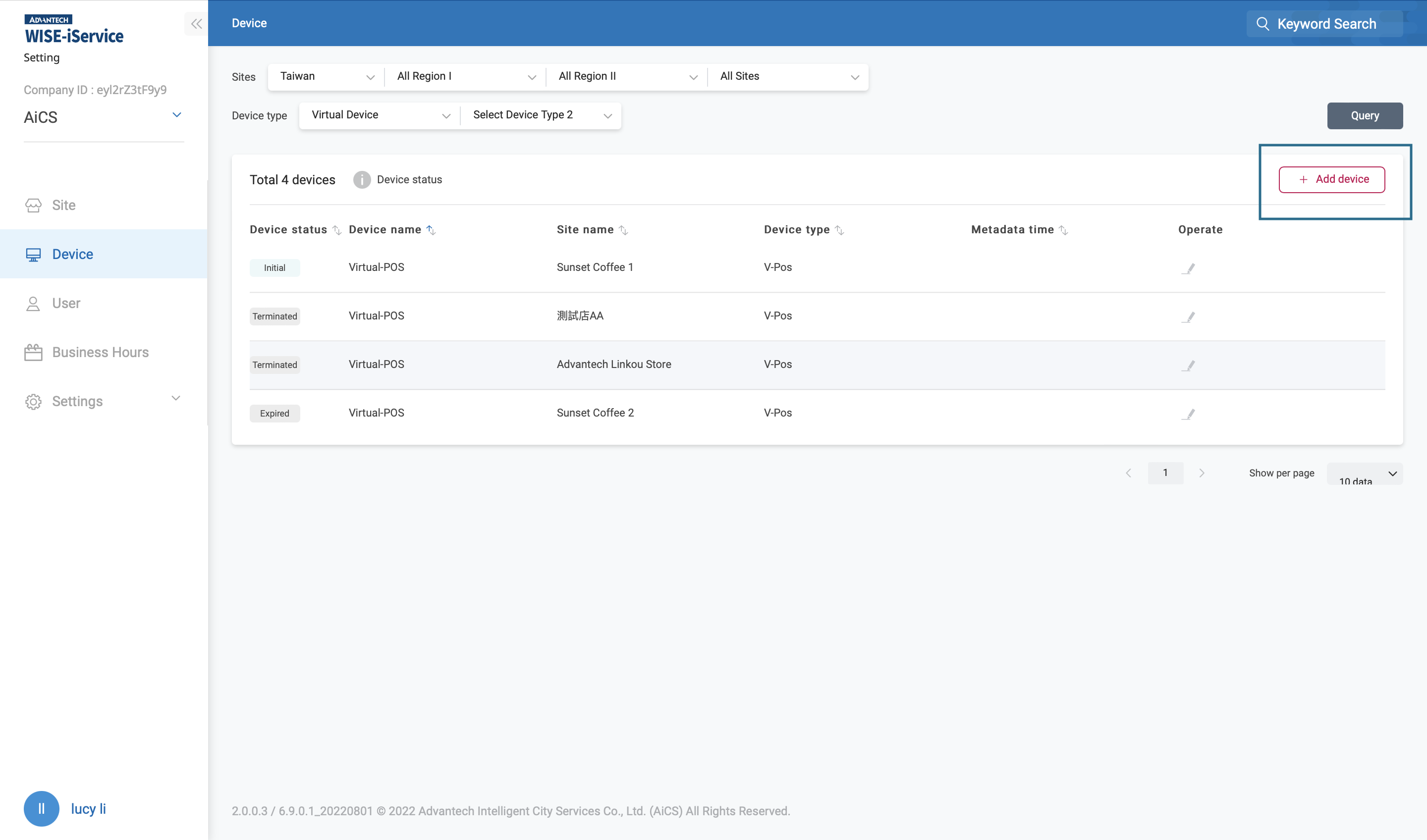
Task: Edit the Sunset Coffee 2 device
Action: (x=1188, y=415)
